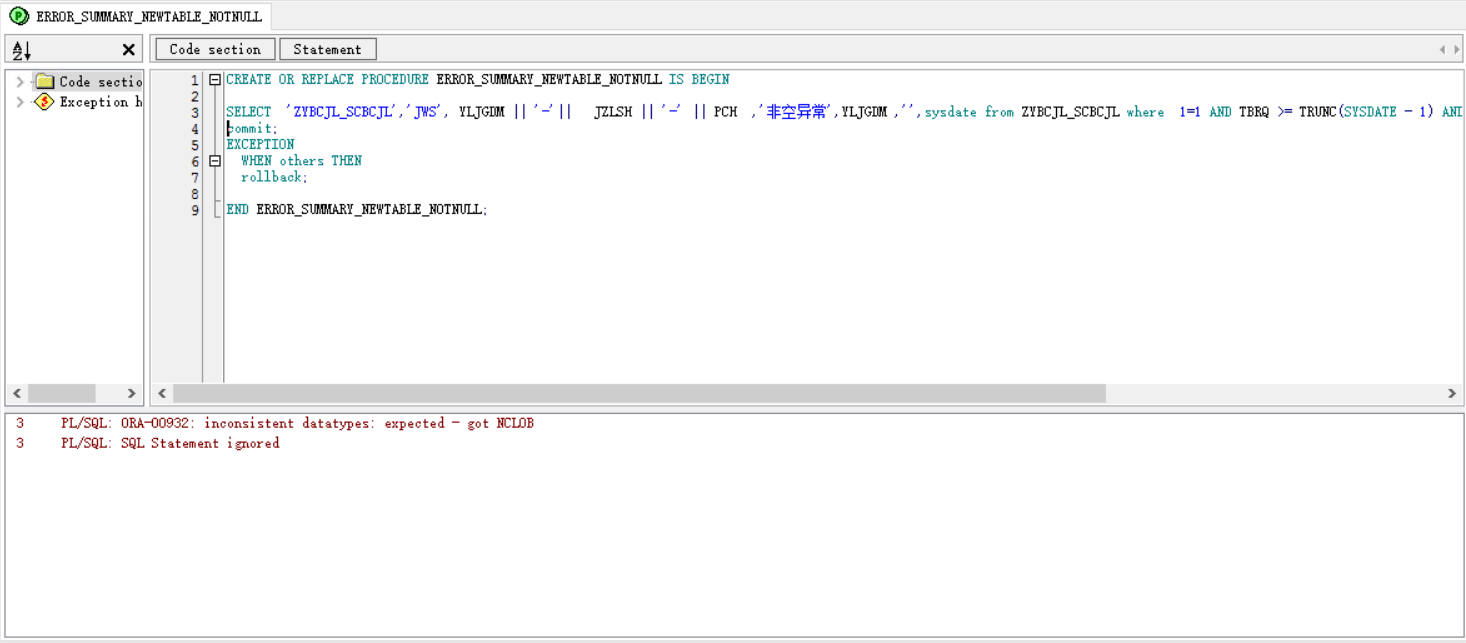Click the Code section folder icon in the tree
The width and height of the screenshot is (1466, 643).
click(x=46, y=81)
